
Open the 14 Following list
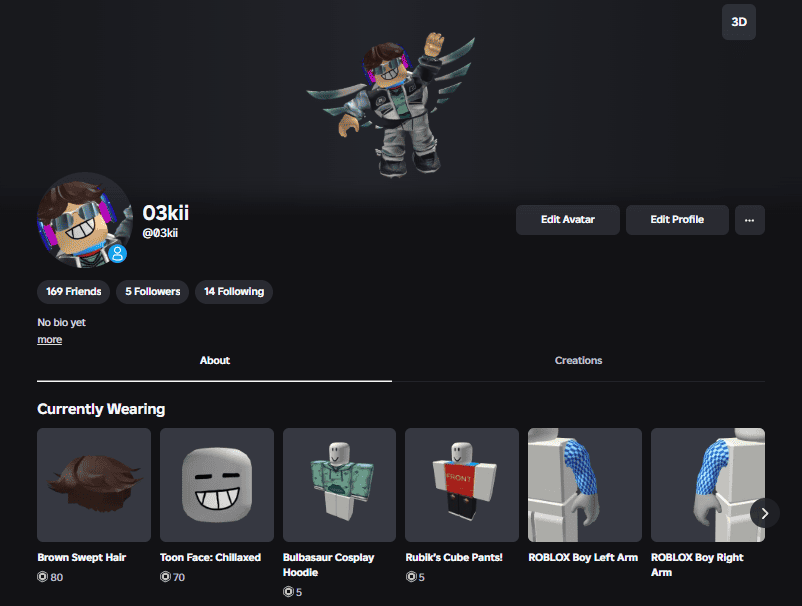point(234,291)
